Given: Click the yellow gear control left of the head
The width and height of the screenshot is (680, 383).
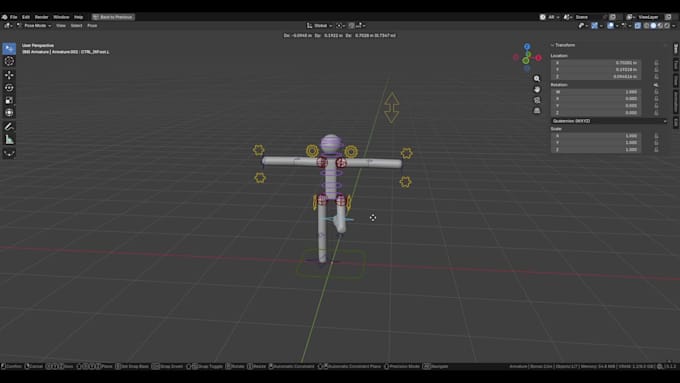Looking at the screenshot, I should (x=312, y=151).
